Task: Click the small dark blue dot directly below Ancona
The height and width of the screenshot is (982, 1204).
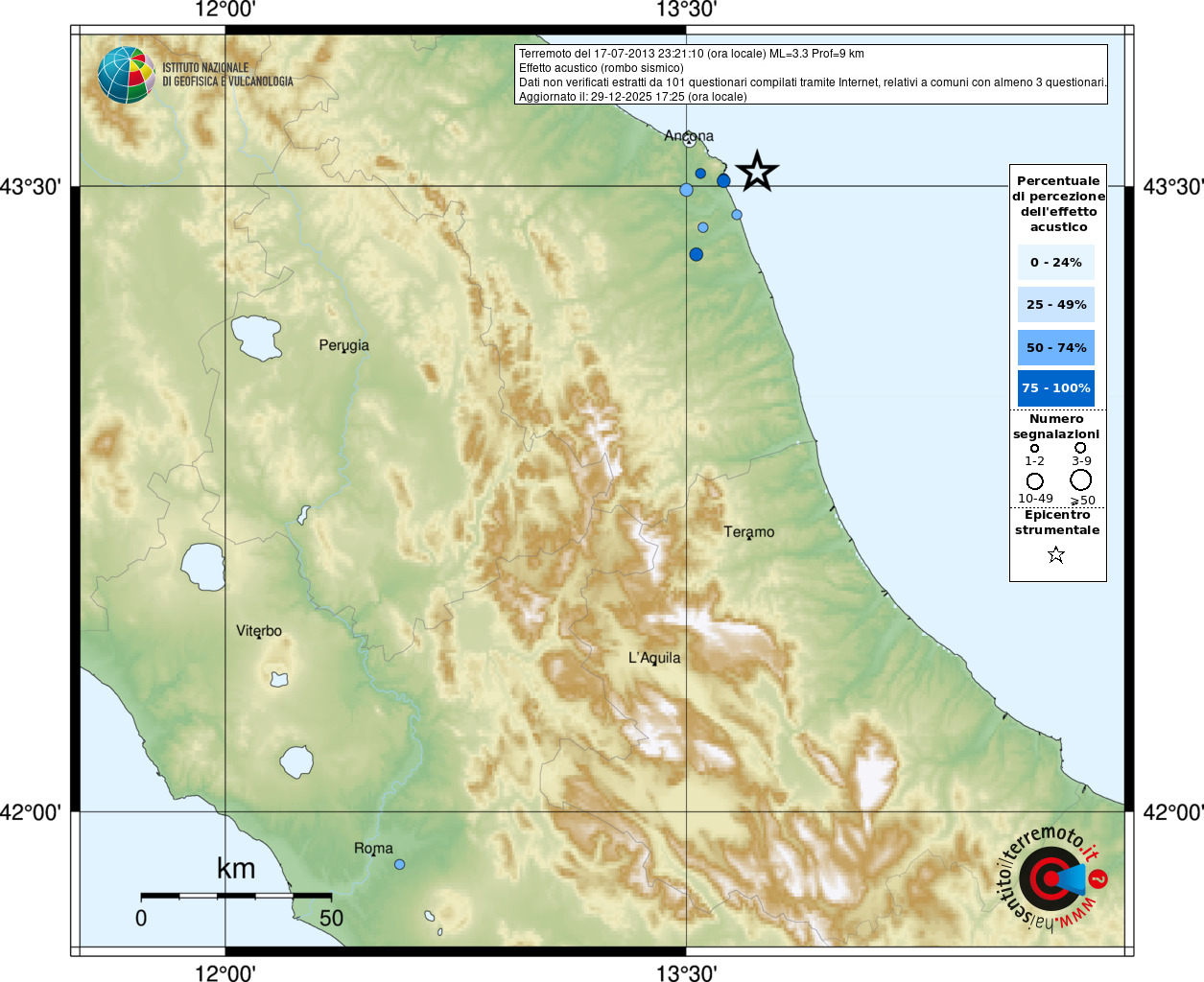Action: (700, 174)
